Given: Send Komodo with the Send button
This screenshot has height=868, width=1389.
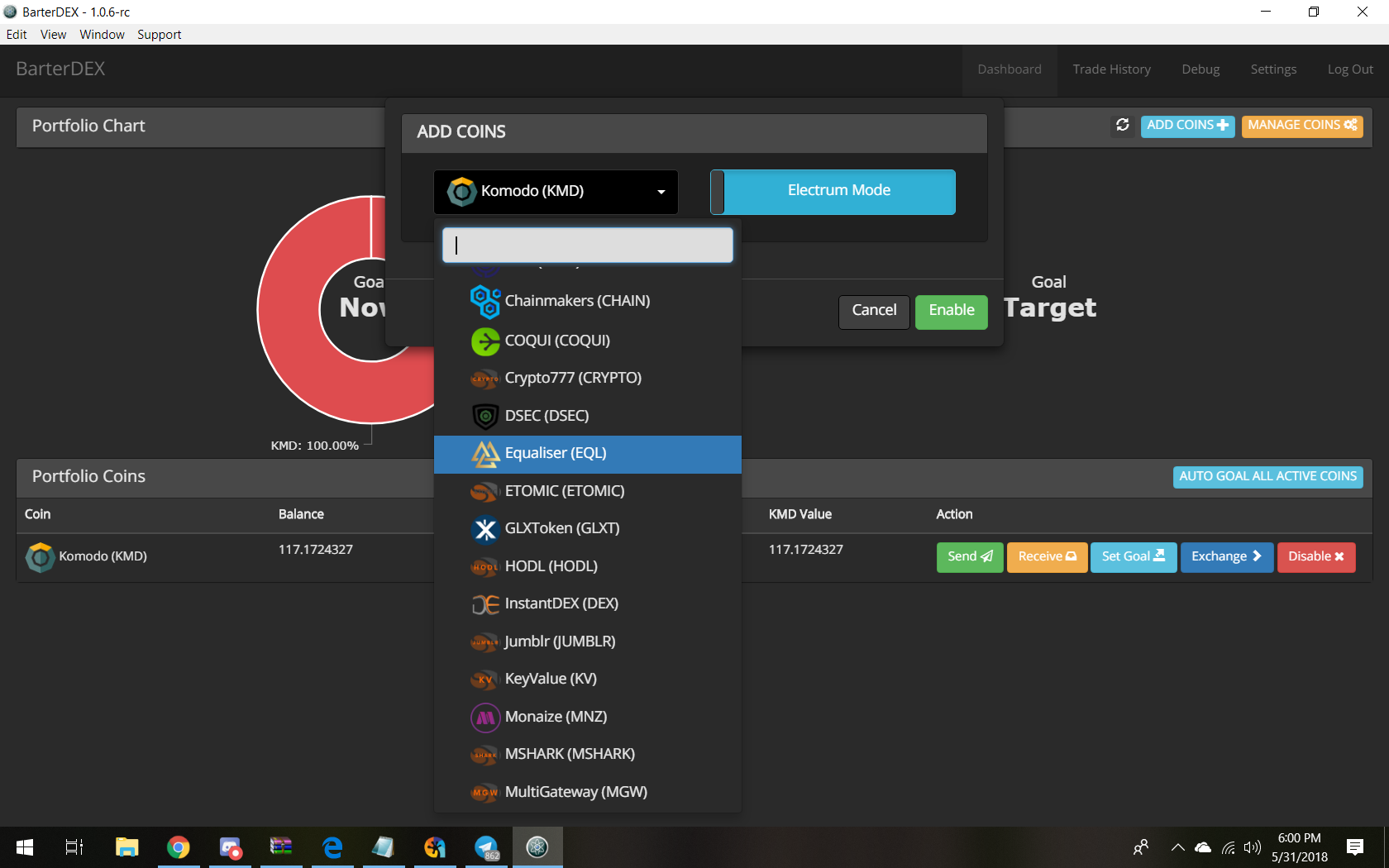Looking at the screenshot, I should 970,557.
